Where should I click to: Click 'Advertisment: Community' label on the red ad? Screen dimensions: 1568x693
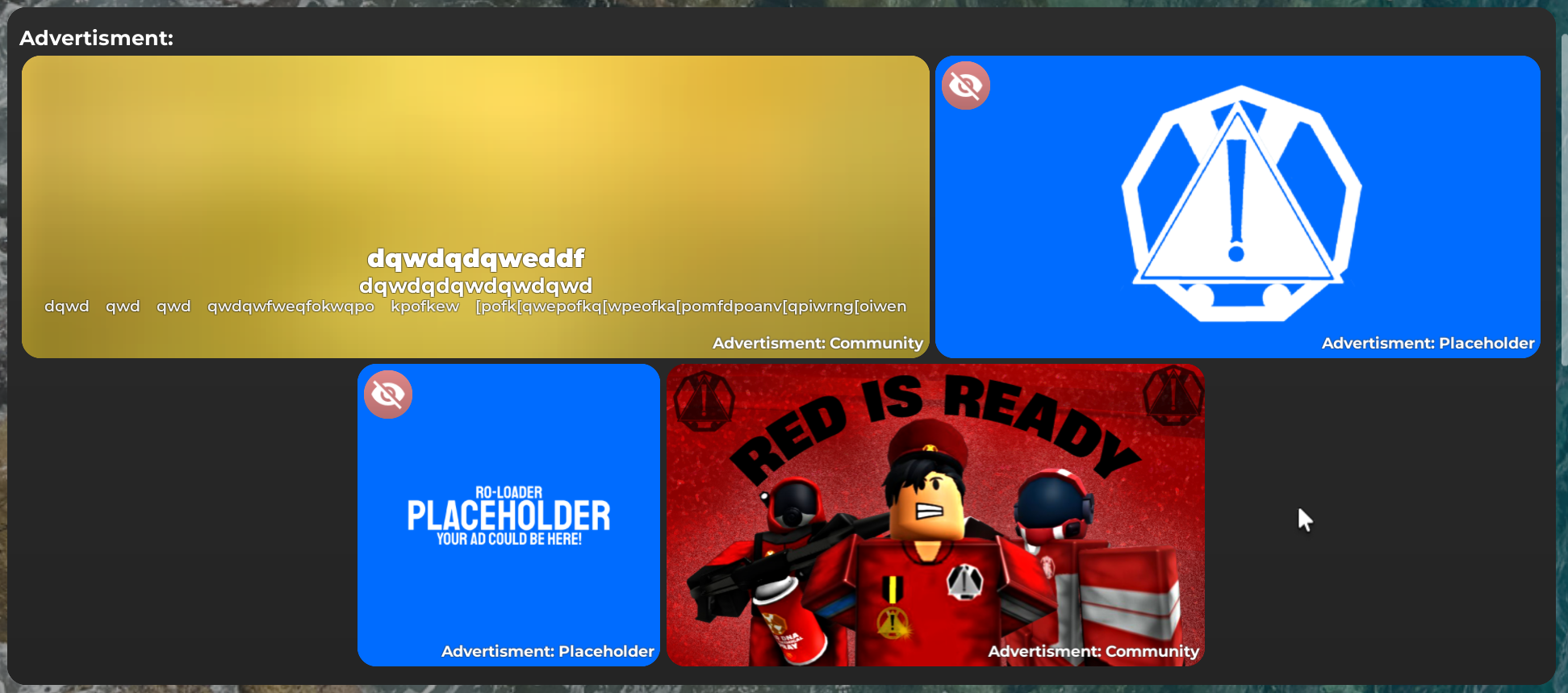[x=1093, y=651]
